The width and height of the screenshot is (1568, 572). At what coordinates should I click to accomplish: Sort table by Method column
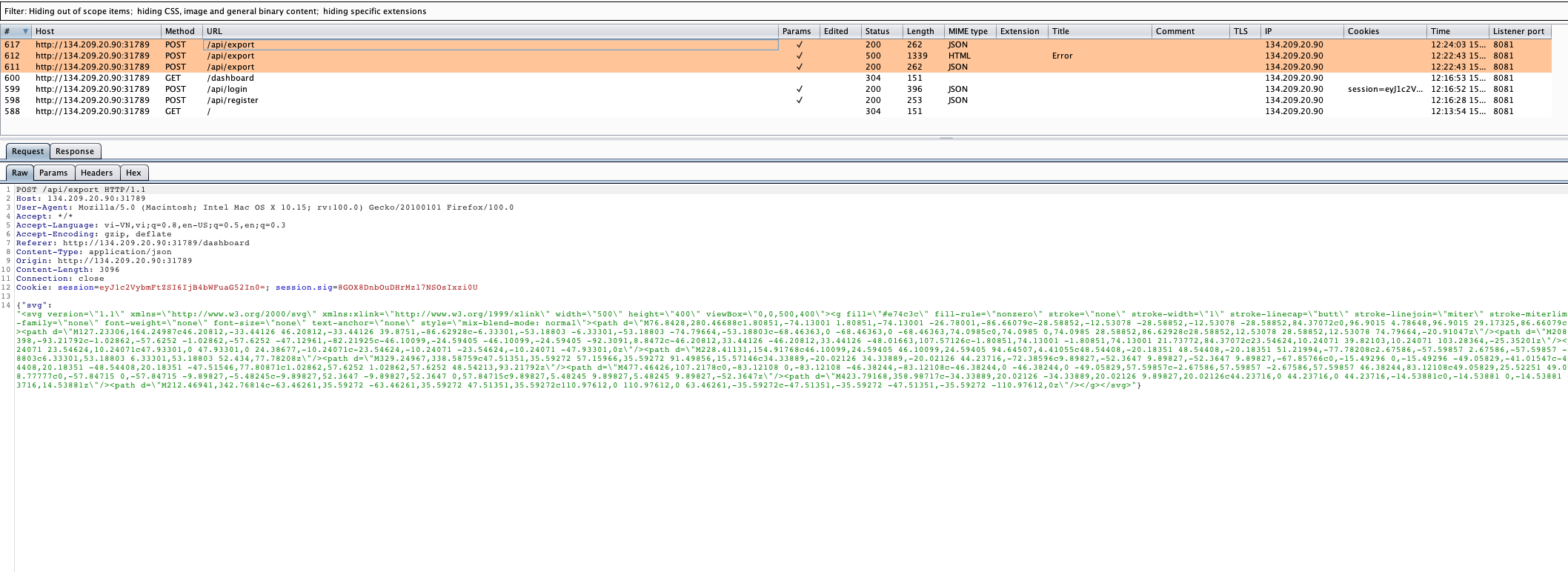coord(182,31)
